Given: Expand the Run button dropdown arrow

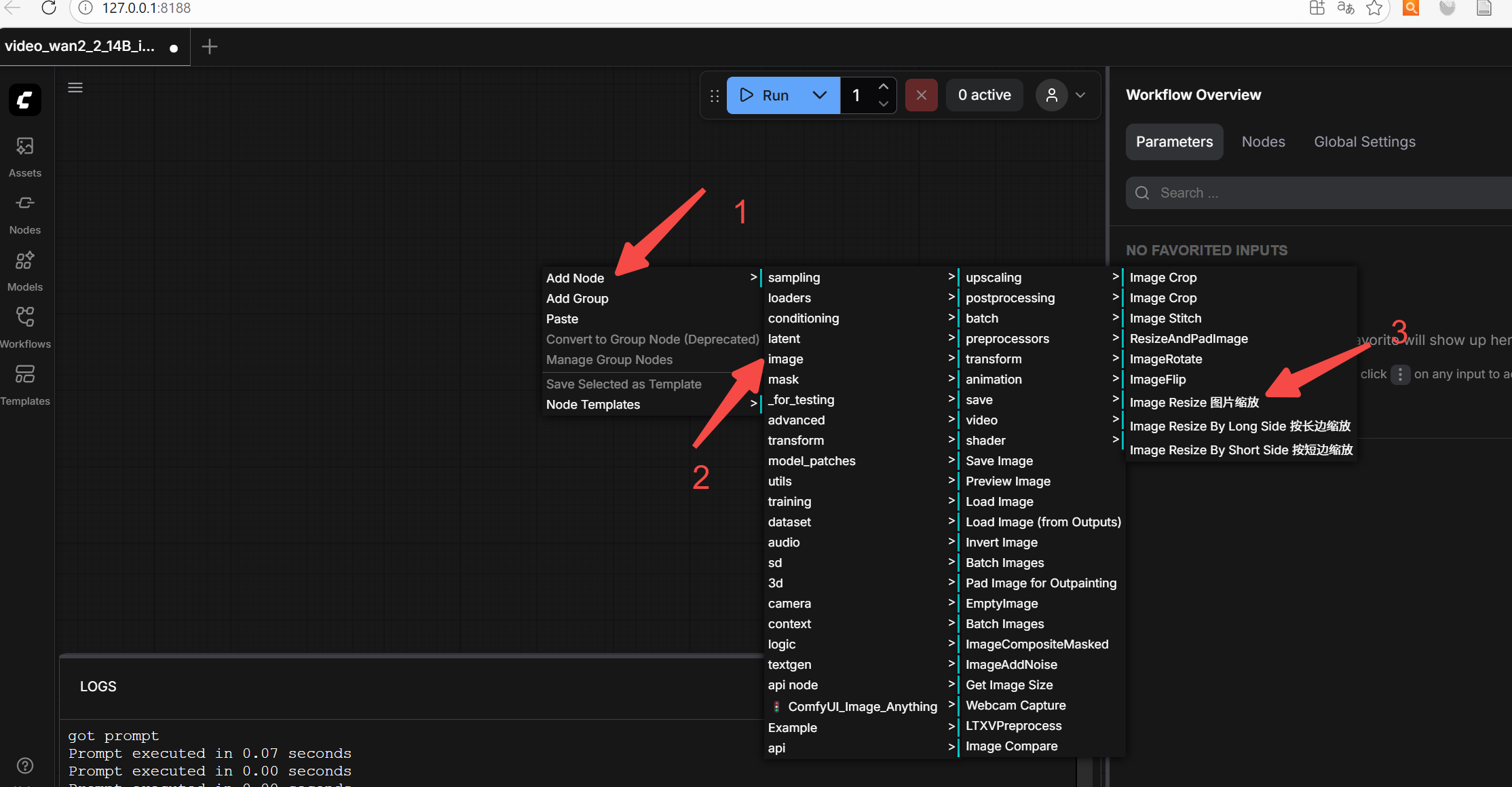Looking at the screenshot, I should [820, 95].
